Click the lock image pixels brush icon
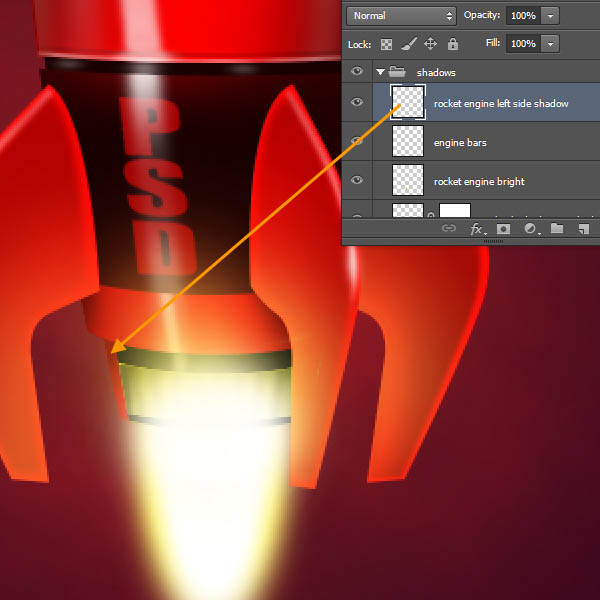The image size is (600, 600). 409,44
